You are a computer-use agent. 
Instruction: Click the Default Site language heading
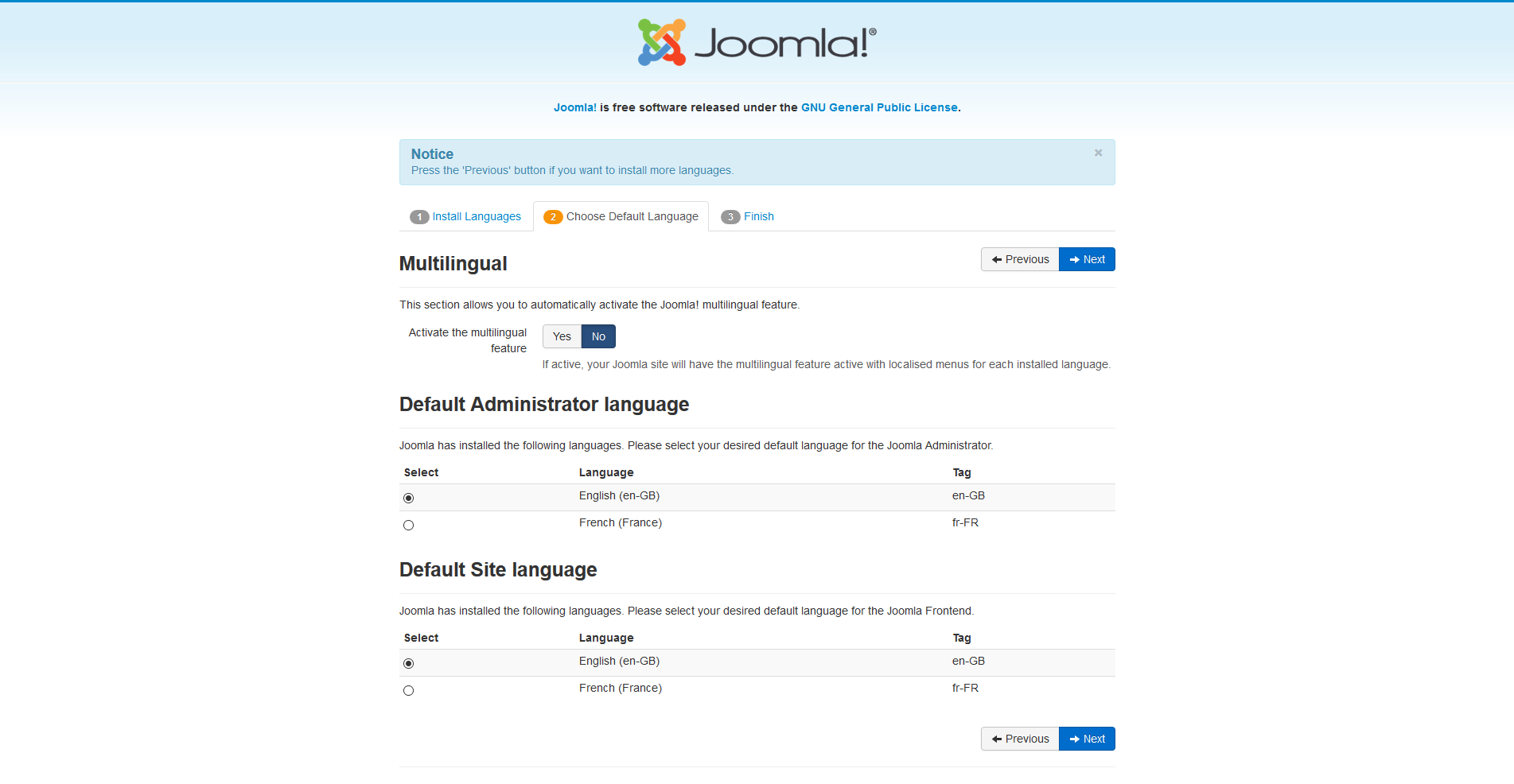(498, 569)
